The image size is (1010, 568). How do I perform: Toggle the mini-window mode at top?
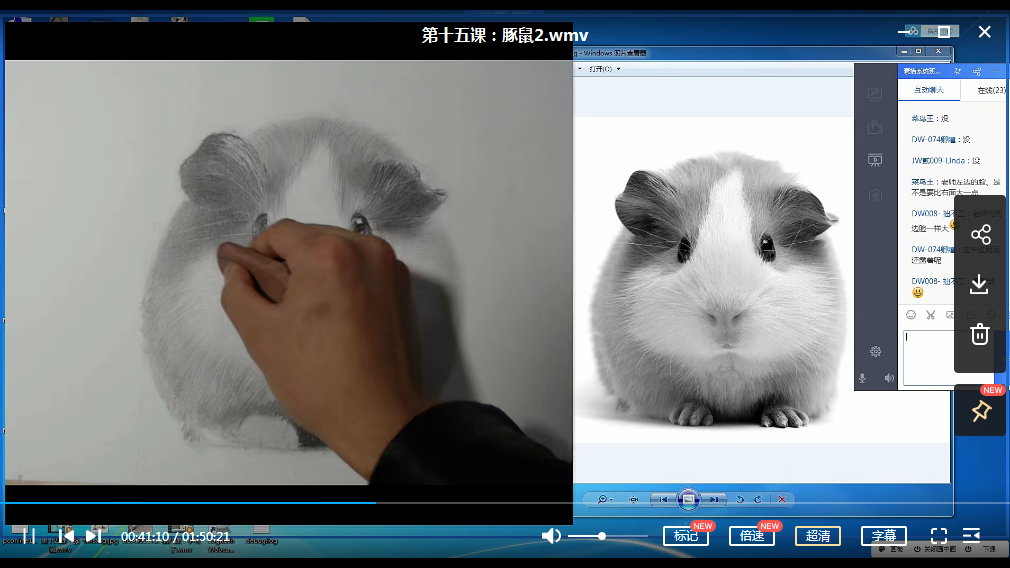click(x=944, y=32)
